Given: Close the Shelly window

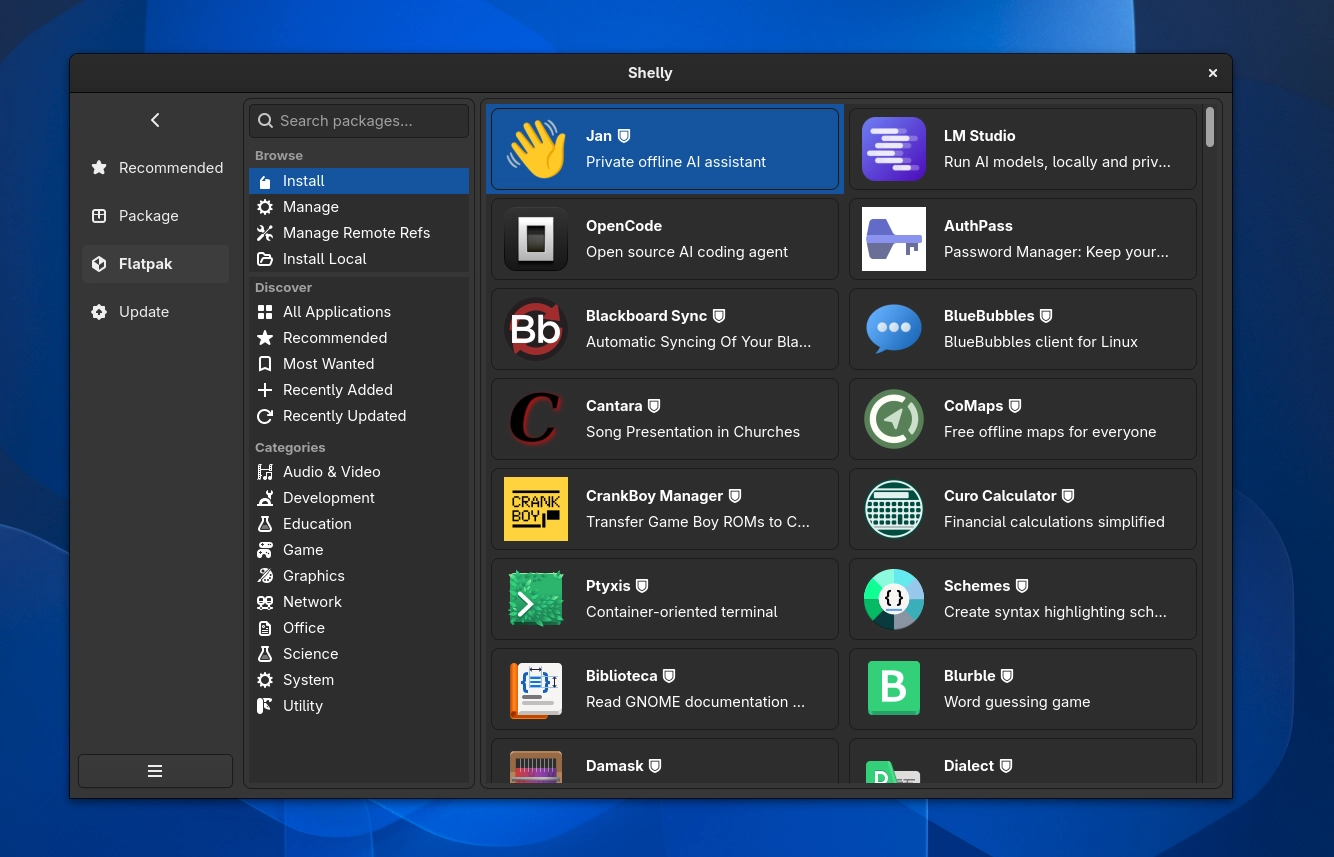Looking at the screenshot, I should pyautogui.click(x=1213, y=73).
